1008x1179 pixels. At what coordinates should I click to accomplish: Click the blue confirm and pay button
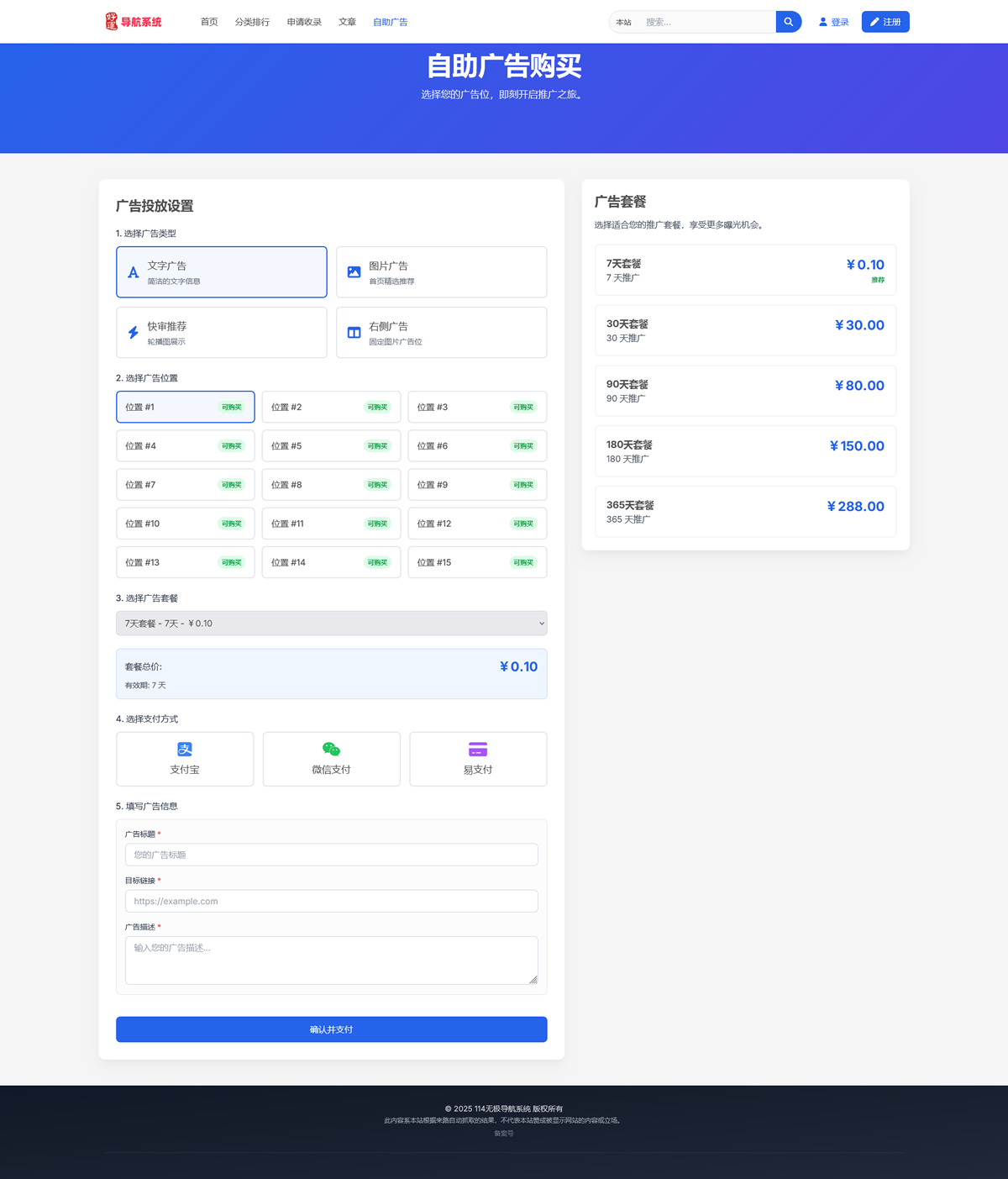(x=331, y=1029)
